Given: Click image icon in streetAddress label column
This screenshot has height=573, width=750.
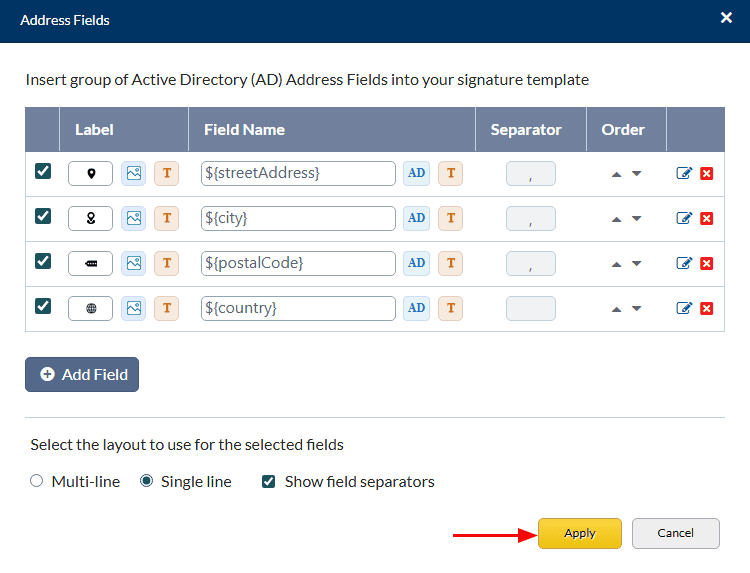Looking at the screenshot, I should [x=133, y=173].
